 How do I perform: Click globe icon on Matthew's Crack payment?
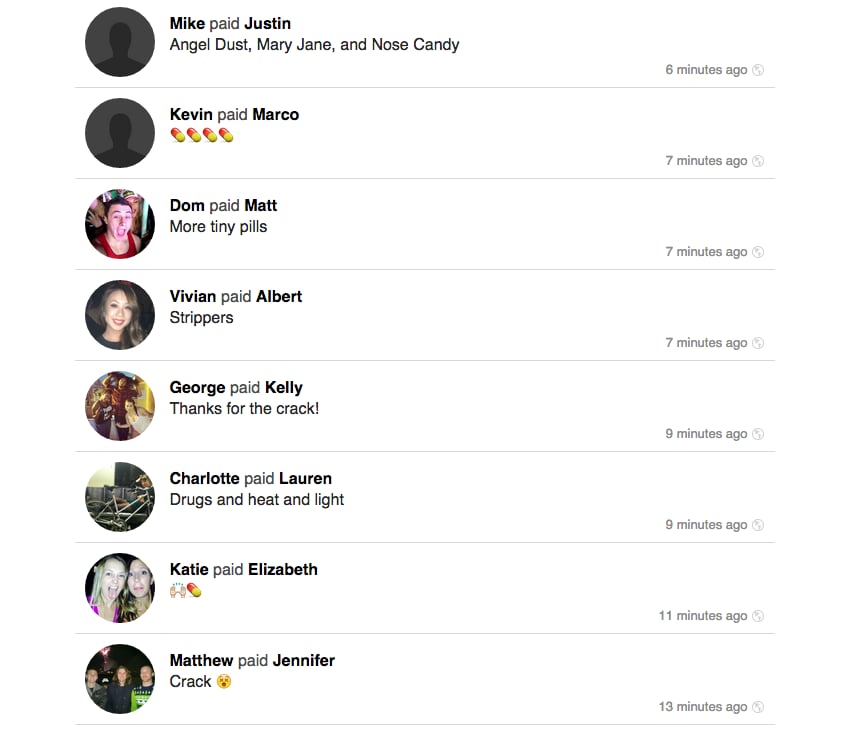tap(758, 707)
